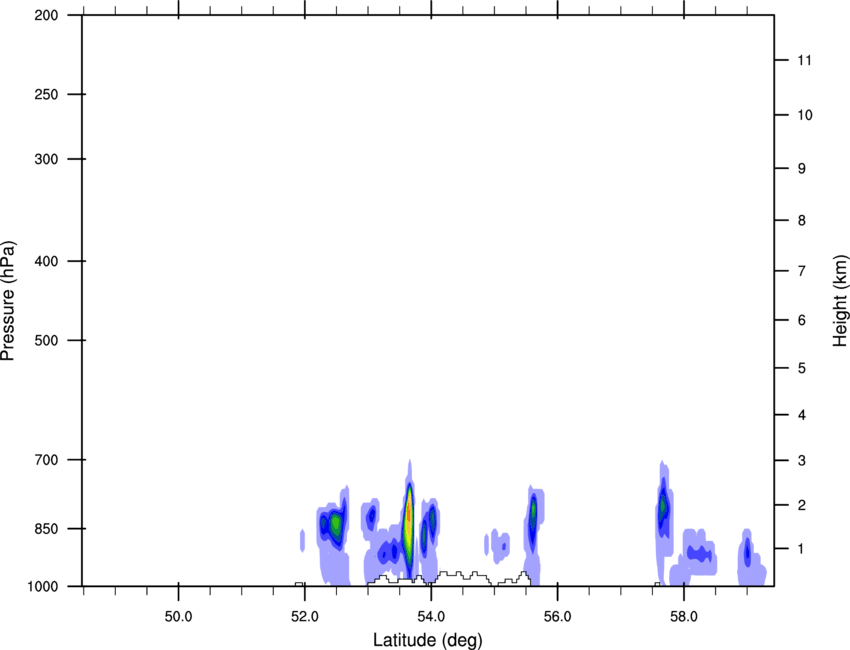Pick the 9 km height label
This screenshot has width=850, height=650.
coord(802,169)
